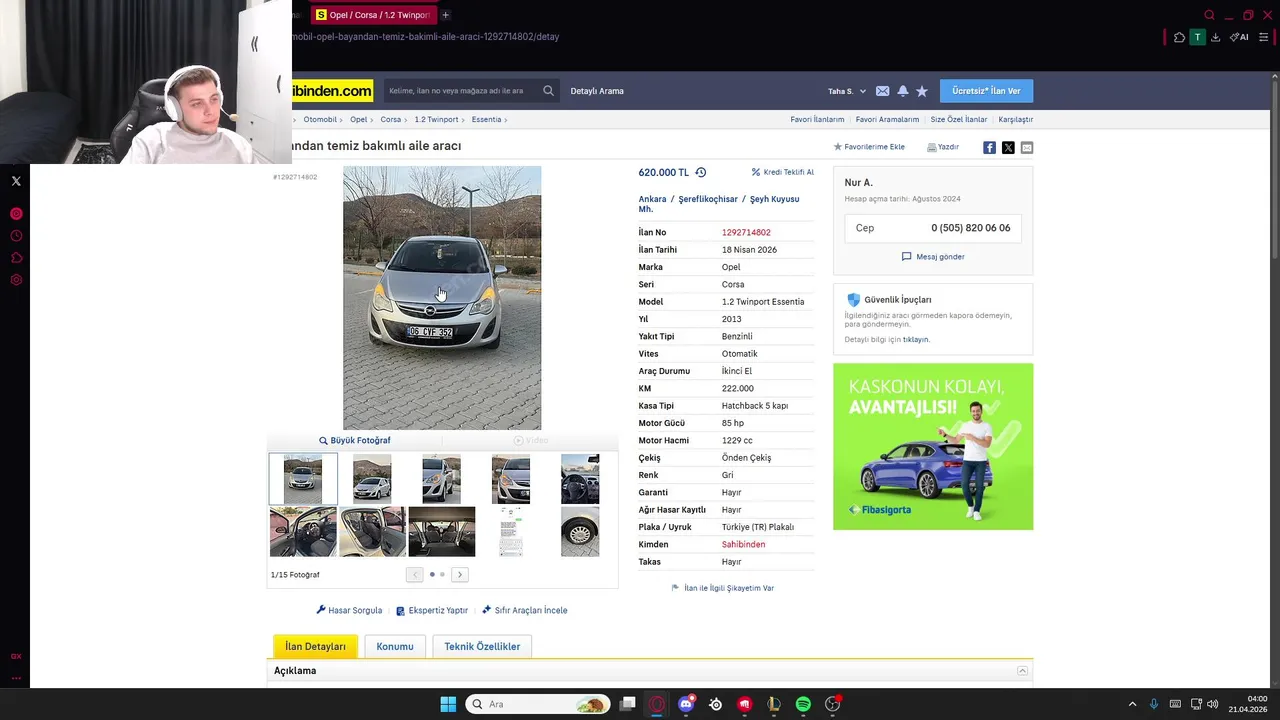Screen dimensions: 1280x720
Task: Open Detaylı Arama link
Action: click(x=597, y=91)
